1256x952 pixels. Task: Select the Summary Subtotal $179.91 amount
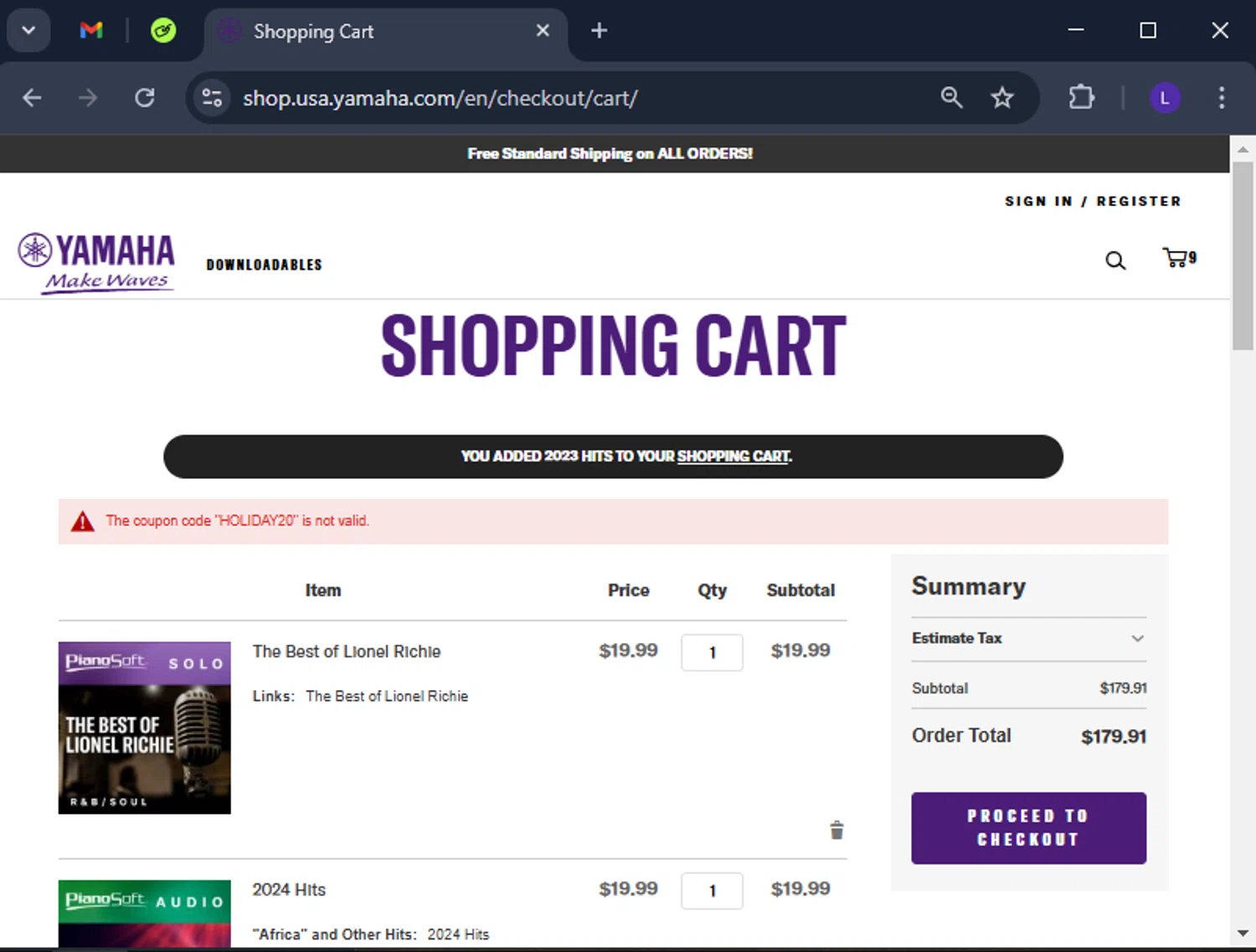coord(1123,688)
